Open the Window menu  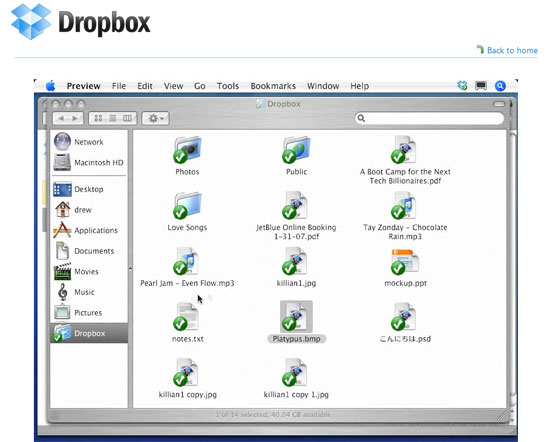(323, 86)
